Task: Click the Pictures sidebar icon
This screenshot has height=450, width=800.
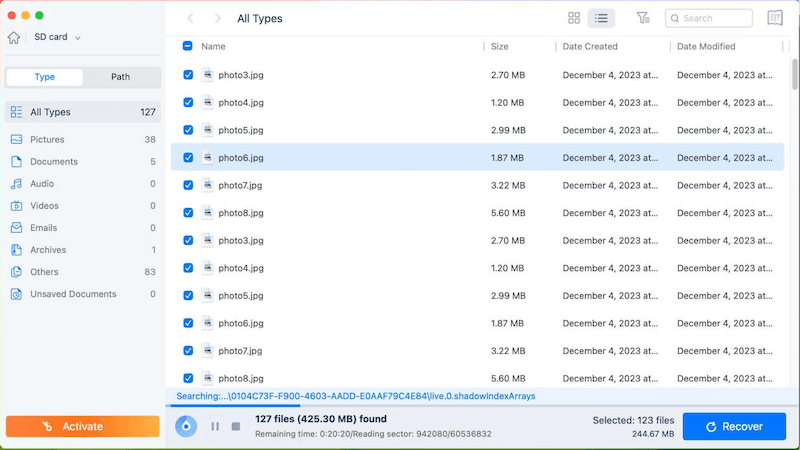Action: coord(16,139)
